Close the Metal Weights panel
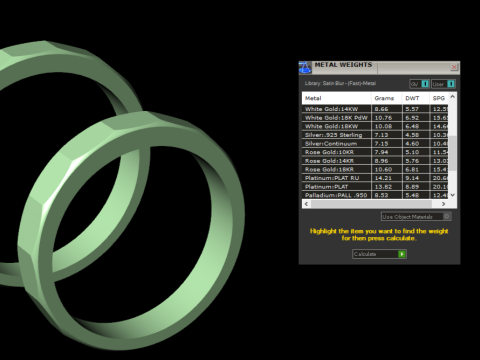480x360 pixels. point(454,67)
